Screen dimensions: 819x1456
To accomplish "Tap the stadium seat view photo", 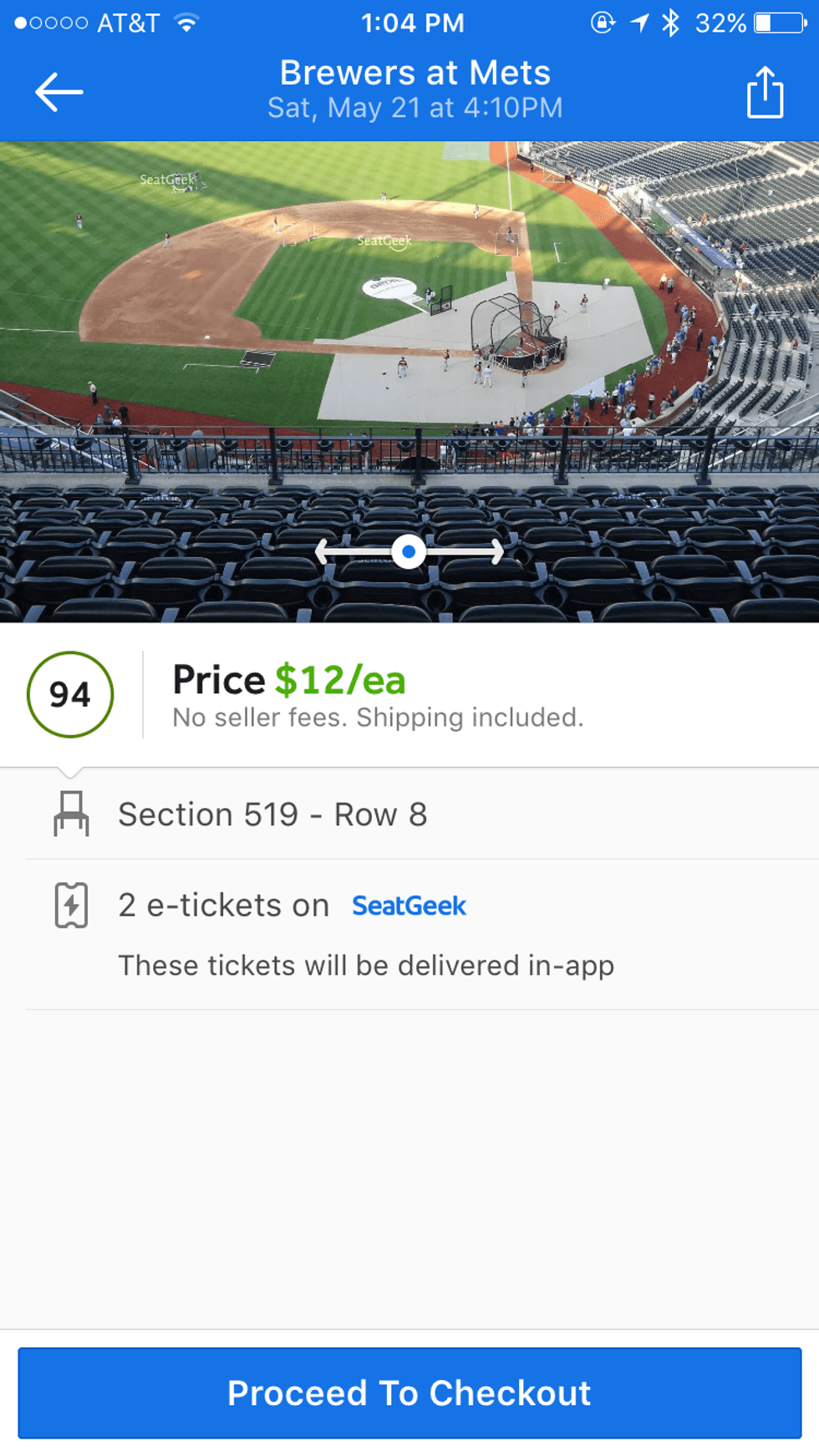I will 409,334.
